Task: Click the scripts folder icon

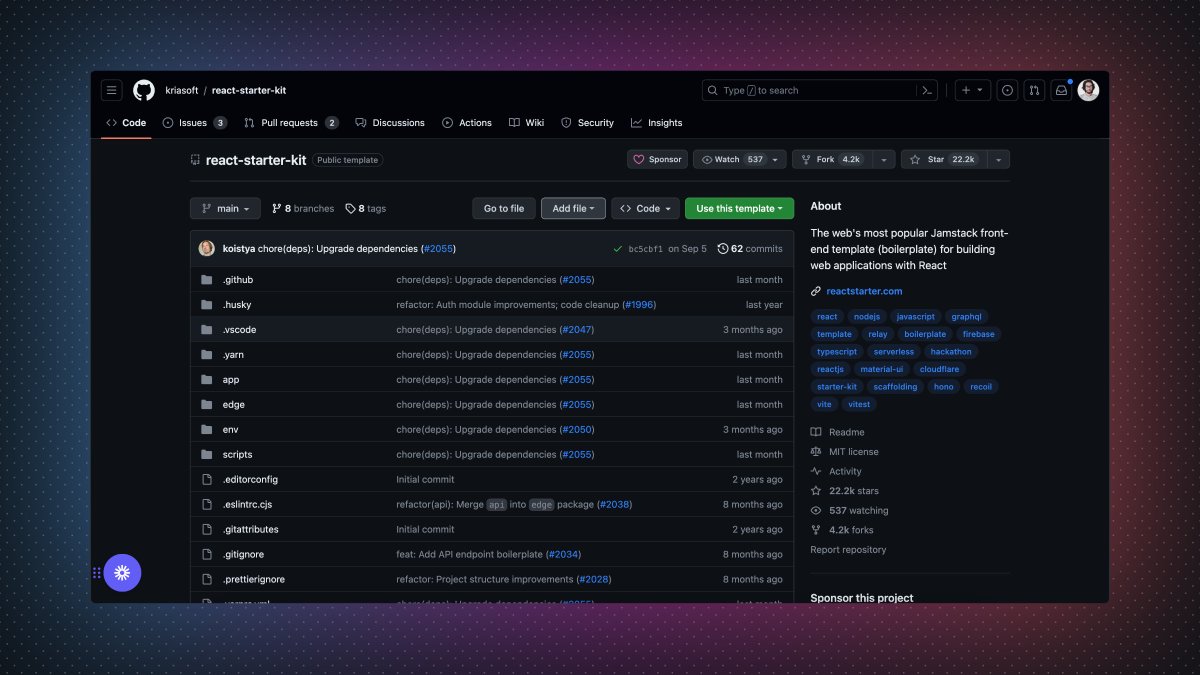Action: point(207,455)
